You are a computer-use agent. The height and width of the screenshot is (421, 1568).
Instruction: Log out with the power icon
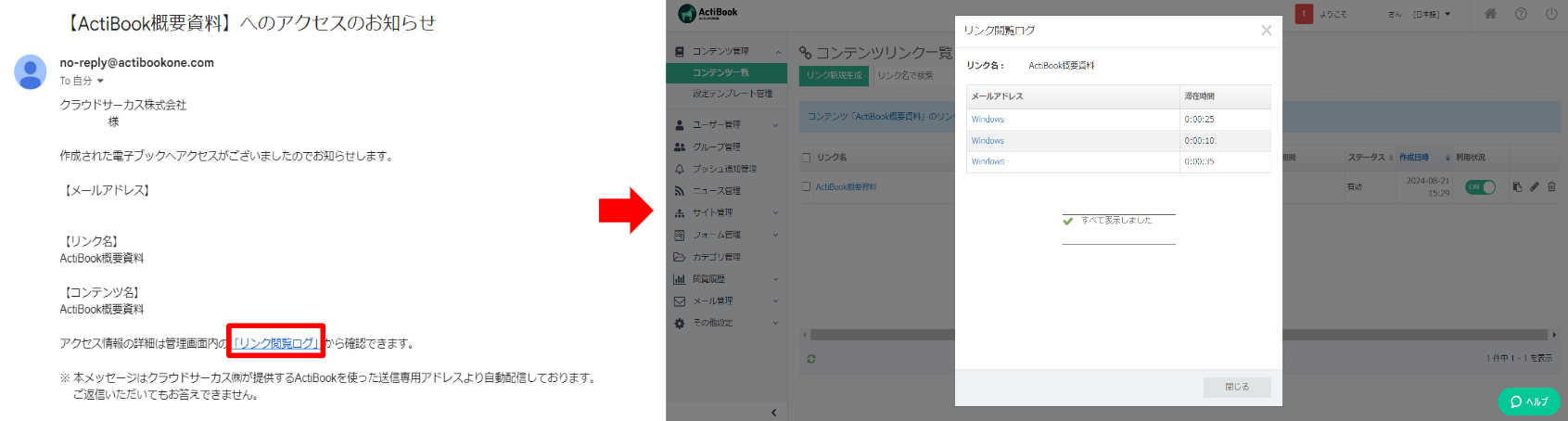pos(1551,14)
